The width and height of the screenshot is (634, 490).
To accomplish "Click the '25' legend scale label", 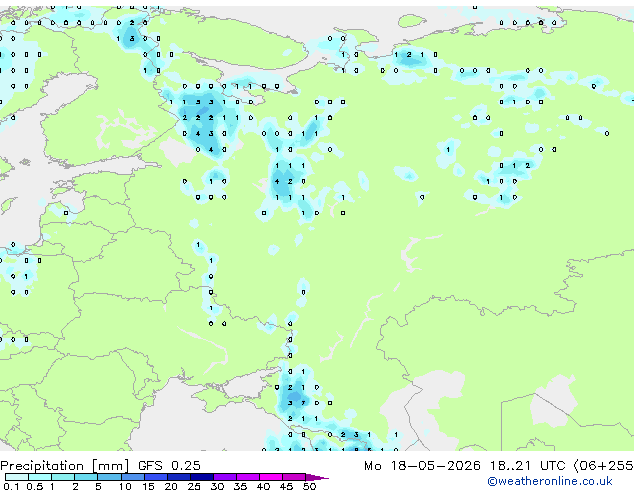I will pyautogui.click(x=194, y=486).
